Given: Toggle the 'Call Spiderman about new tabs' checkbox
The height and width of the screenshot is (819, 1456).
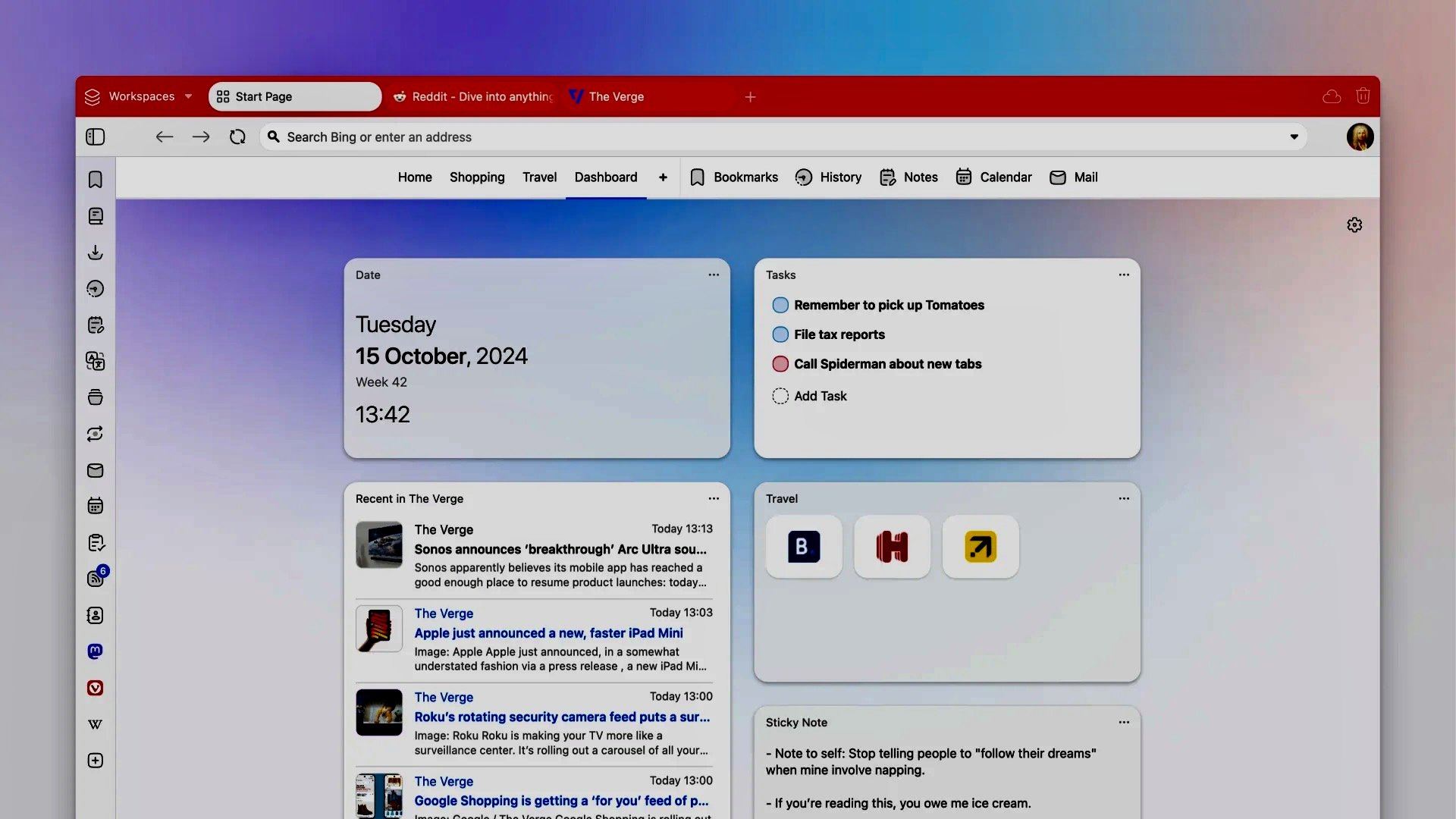Looking at the screenshot, I should tap(780, 364).
